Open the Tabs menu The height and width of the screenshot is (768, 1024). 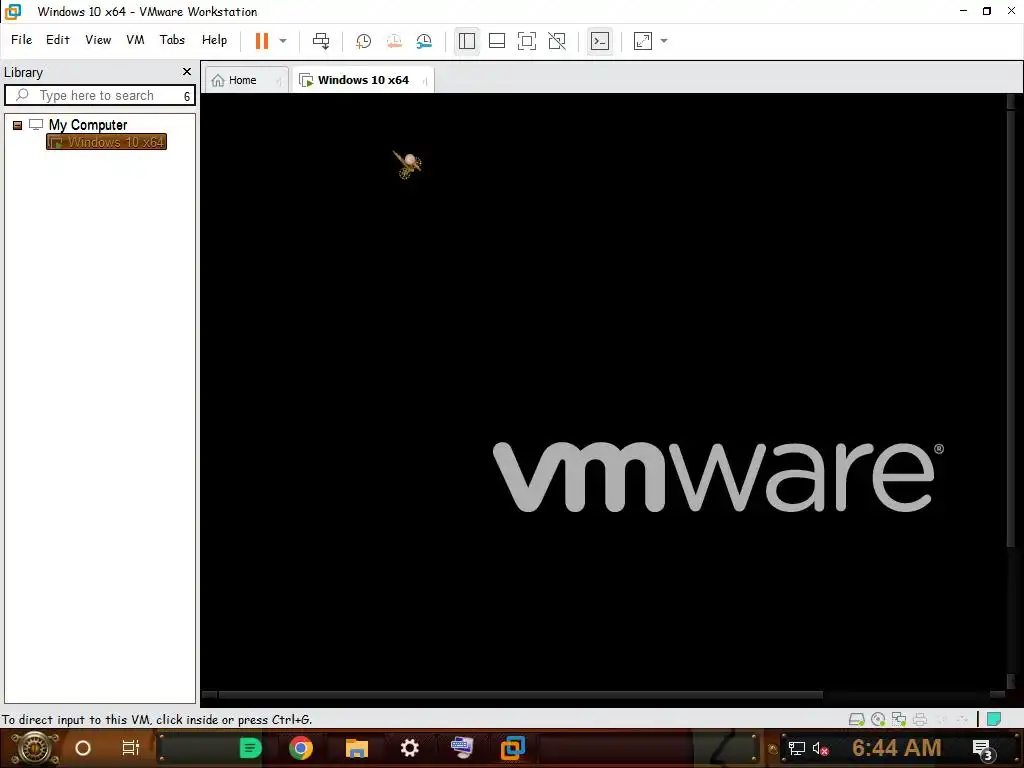click(x=172, y=40)
